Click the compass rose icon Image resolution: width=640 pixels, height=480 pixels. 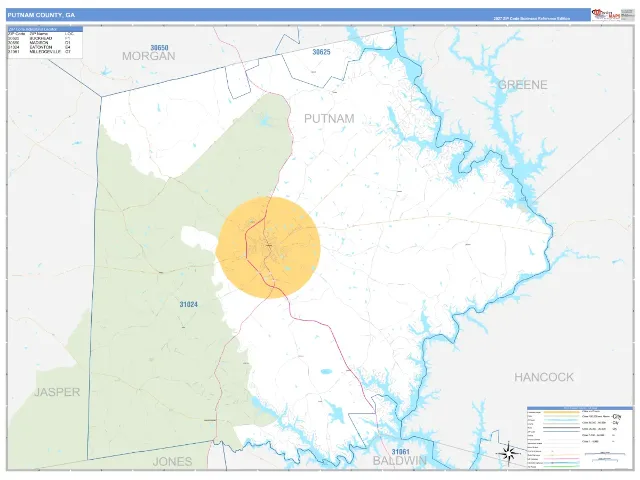click(x=508, y=453)
